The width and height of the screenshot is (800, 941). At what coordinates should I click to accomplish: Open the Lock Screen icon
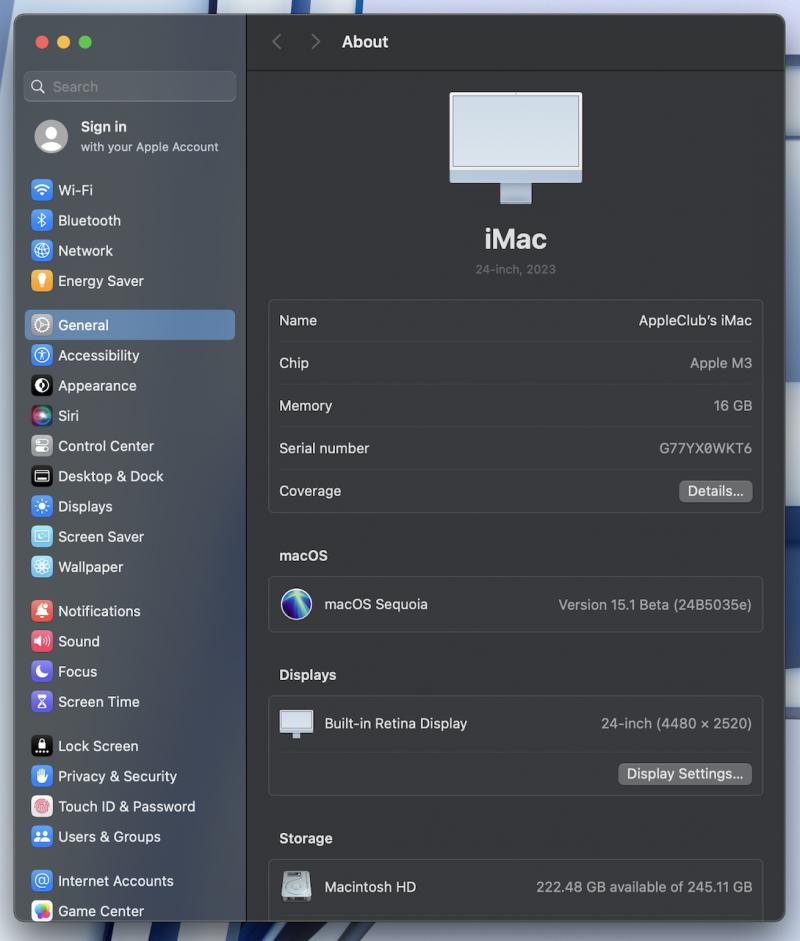42,746
